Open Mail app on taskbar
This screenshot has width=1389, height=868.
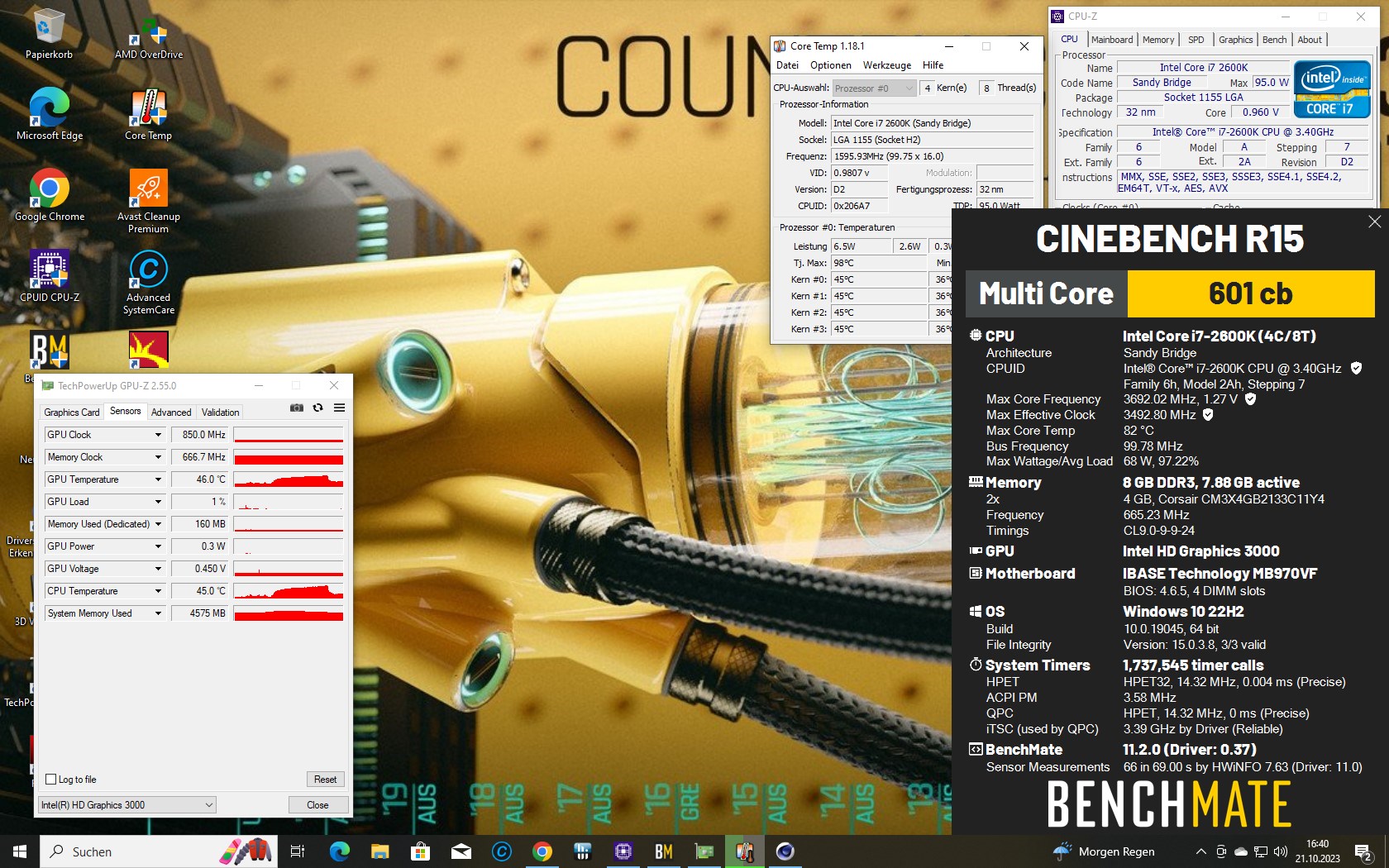click(461, 851)
